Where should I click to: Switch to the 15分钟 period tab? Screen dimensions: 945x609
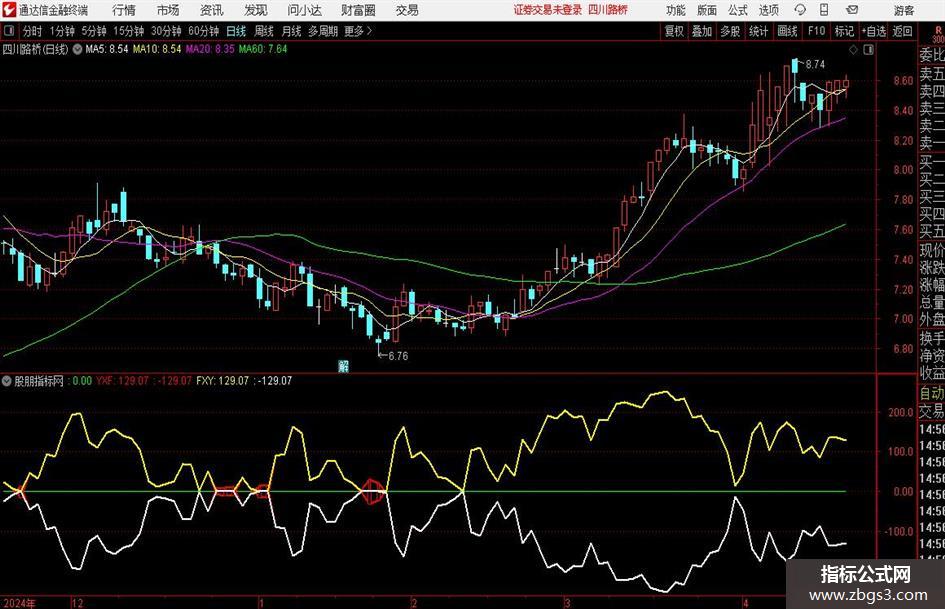coord(128,31)
